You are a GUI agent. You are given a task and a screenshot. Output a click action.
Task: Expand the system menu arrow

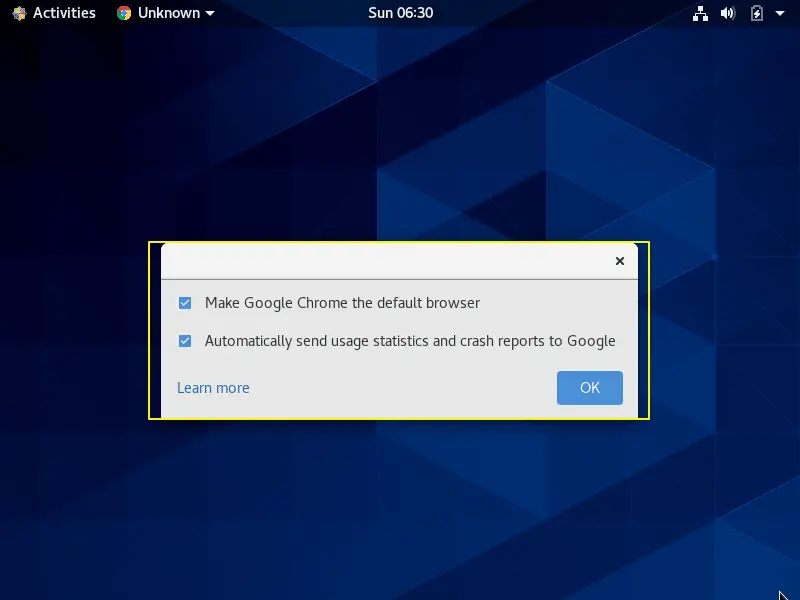click(x=780, y=13)
